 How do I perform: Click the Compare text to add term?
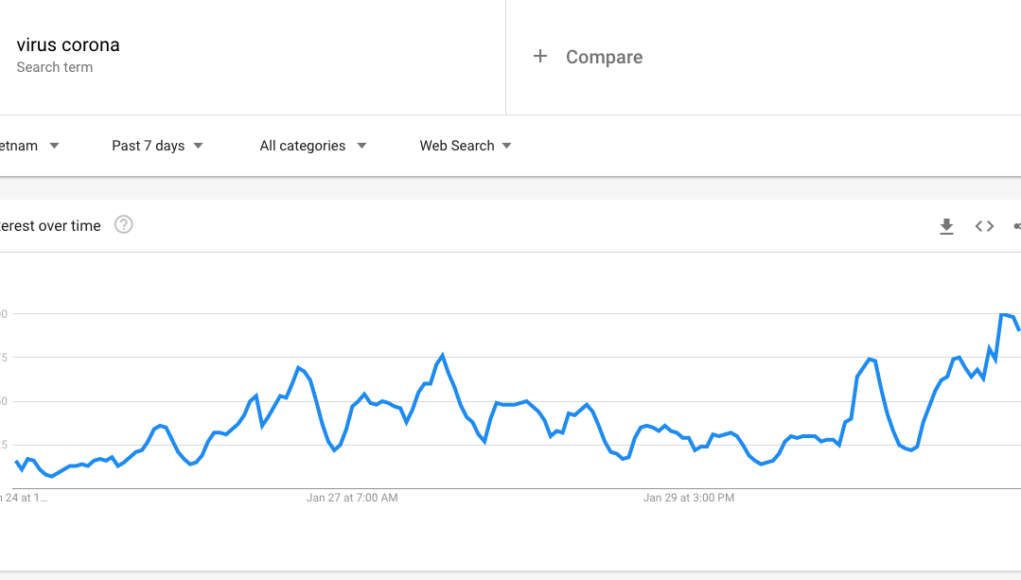(x=604, y=57)
